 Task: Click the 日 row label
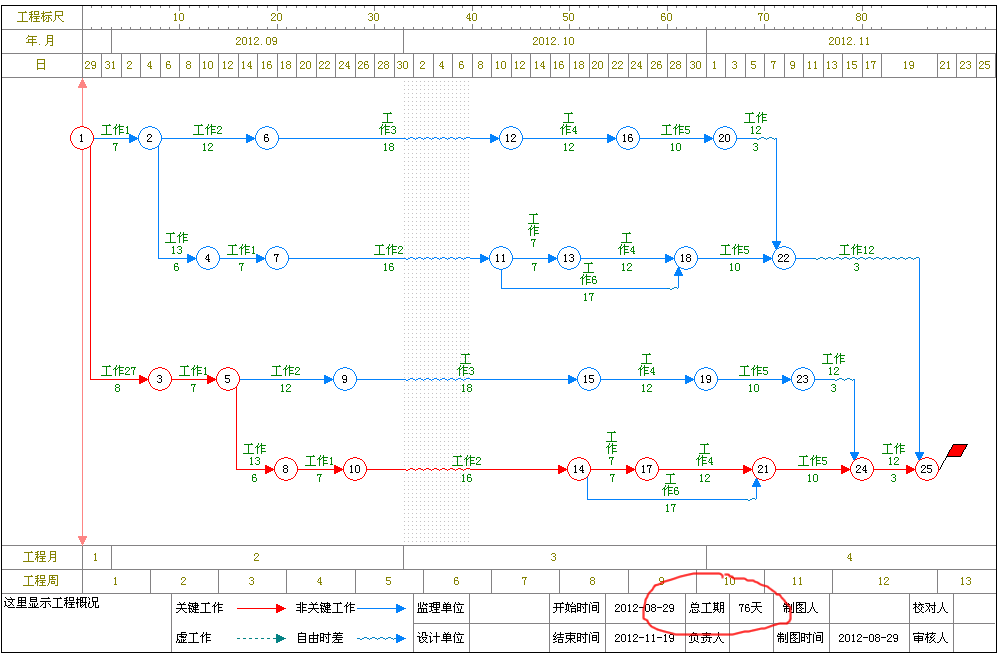tap(40, 65)
